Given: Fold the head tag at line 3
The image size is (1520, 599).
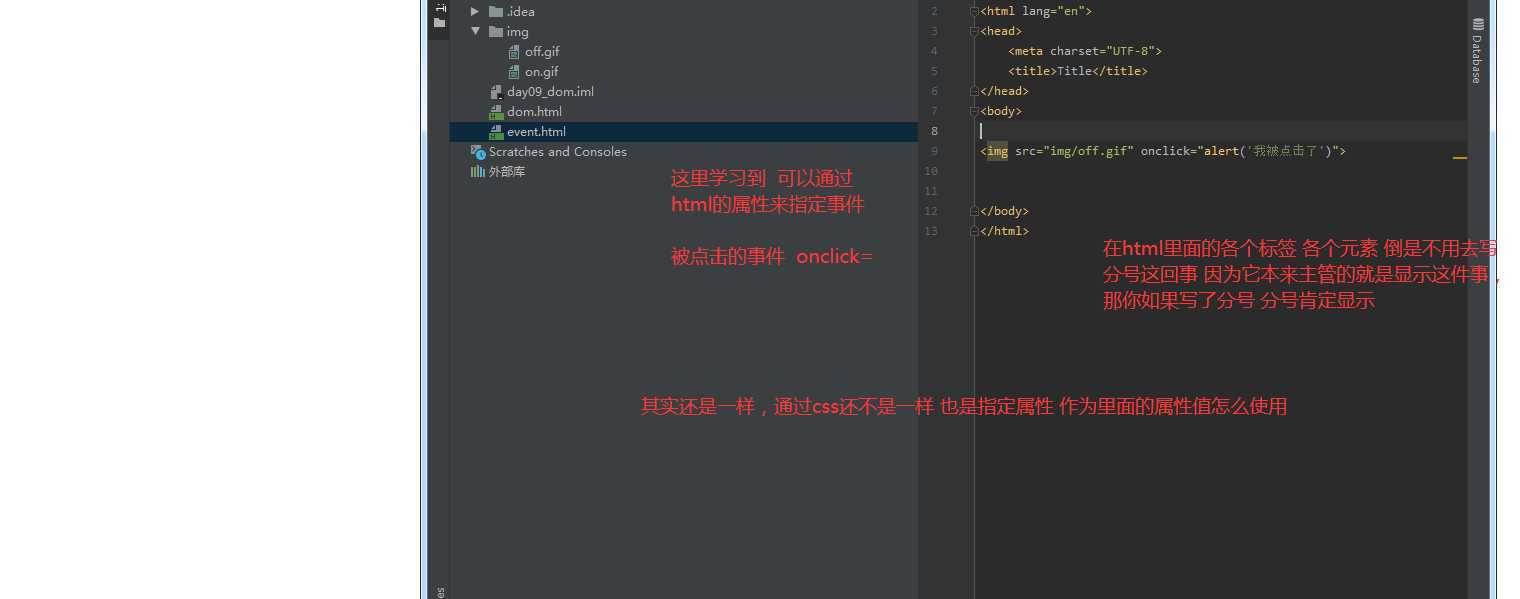Looking at the screenshot, I should 974,31.
